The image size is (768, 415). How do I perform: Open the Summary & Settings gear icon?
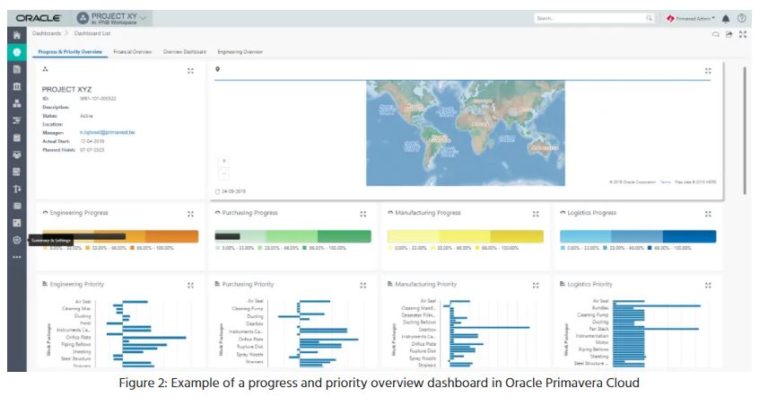[x=17, y=240]
